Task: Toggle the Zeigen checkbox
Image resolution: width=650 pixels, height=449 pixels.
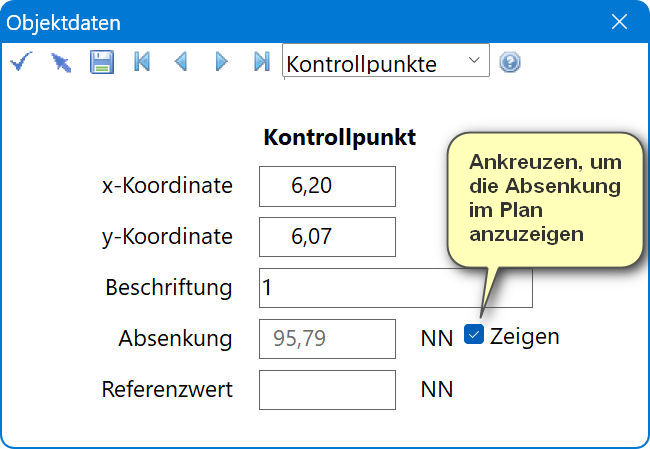Action: [475, 335]
